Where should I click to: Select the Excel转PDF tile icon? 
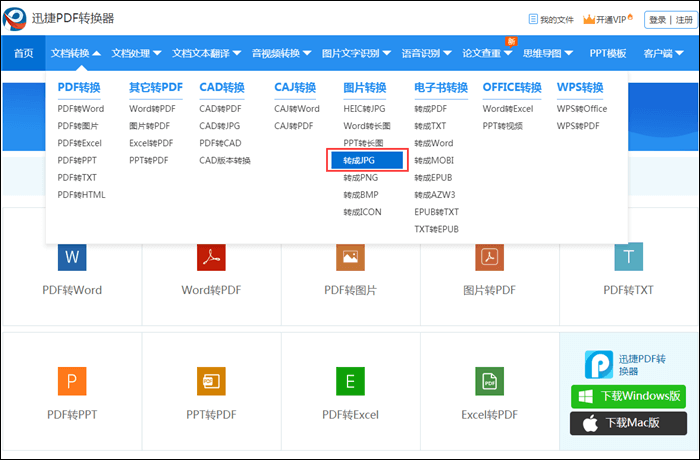click(x=489, y=381)
